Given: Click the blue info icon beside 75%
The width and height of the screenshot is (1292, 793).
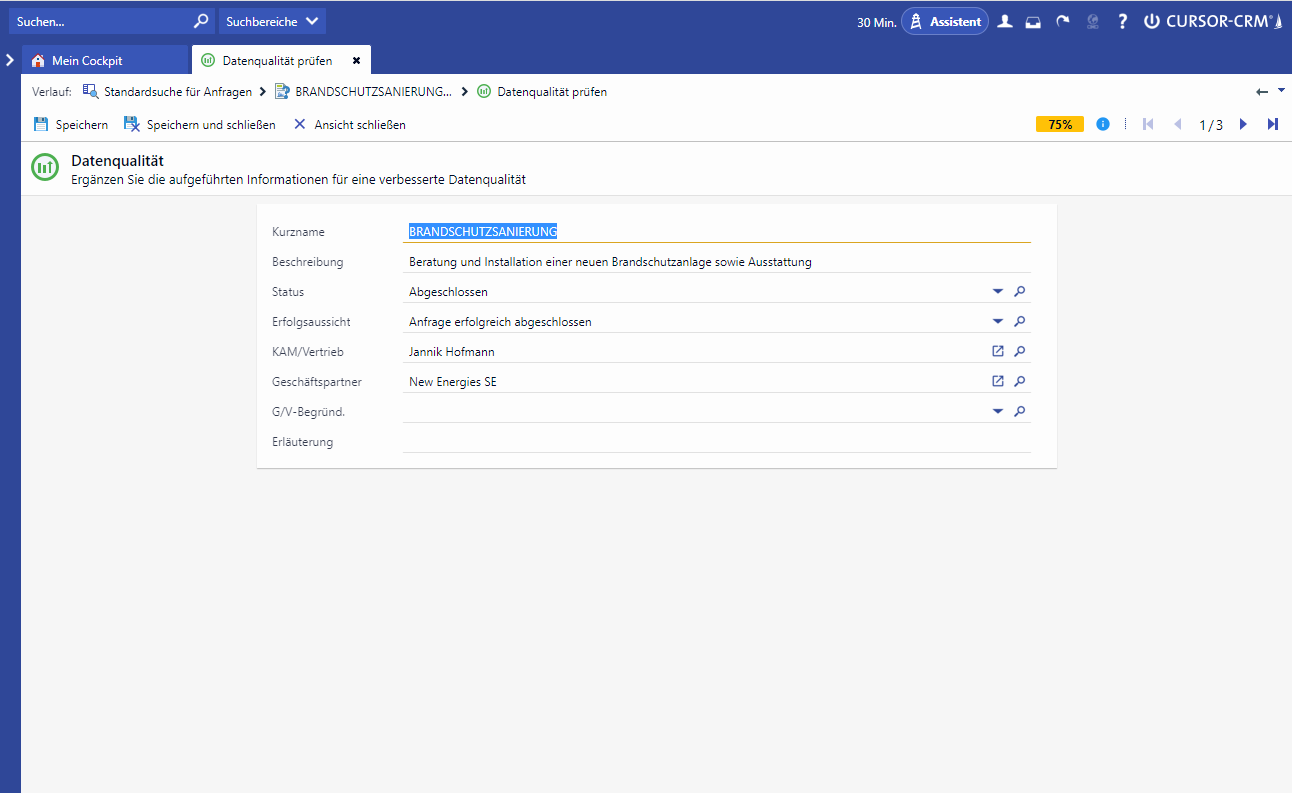Looking at the screenshot, I should tap(1103, 125).
